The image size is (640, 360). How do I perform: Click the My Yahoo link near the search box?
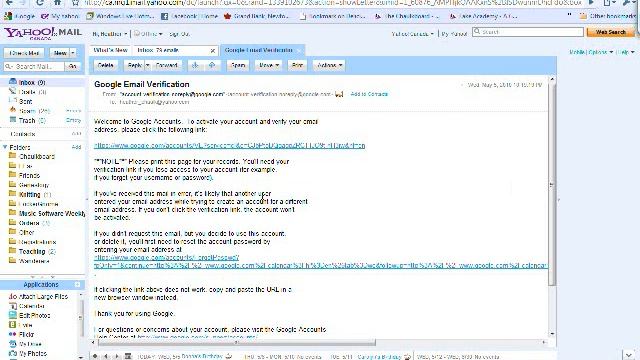tap(454, 34)
